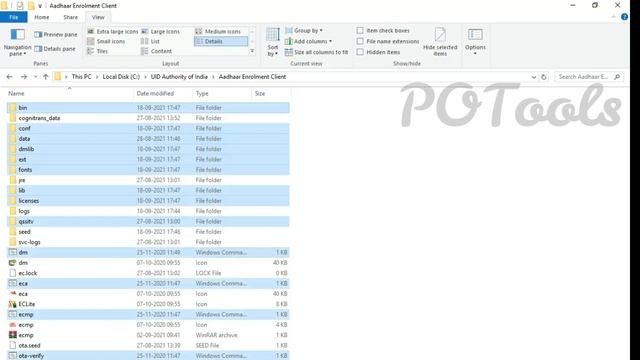640x360 pixels.
Task: Select the svc-logs folder
Action: (x=148, y=242)
